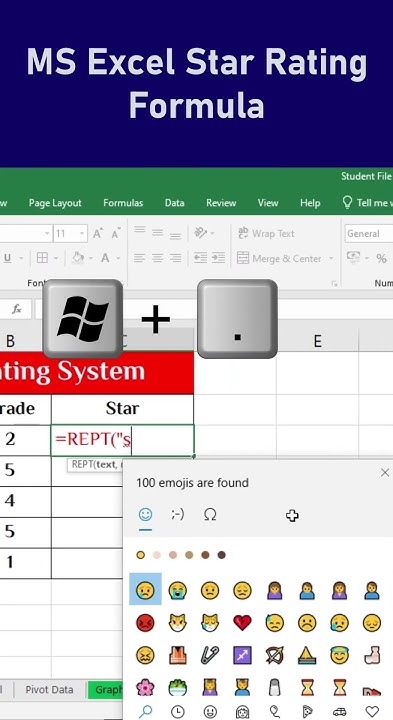Click the Decrease Font Size icon
Viewport: 393px width, 720px height.
click(x=116, y=233)
